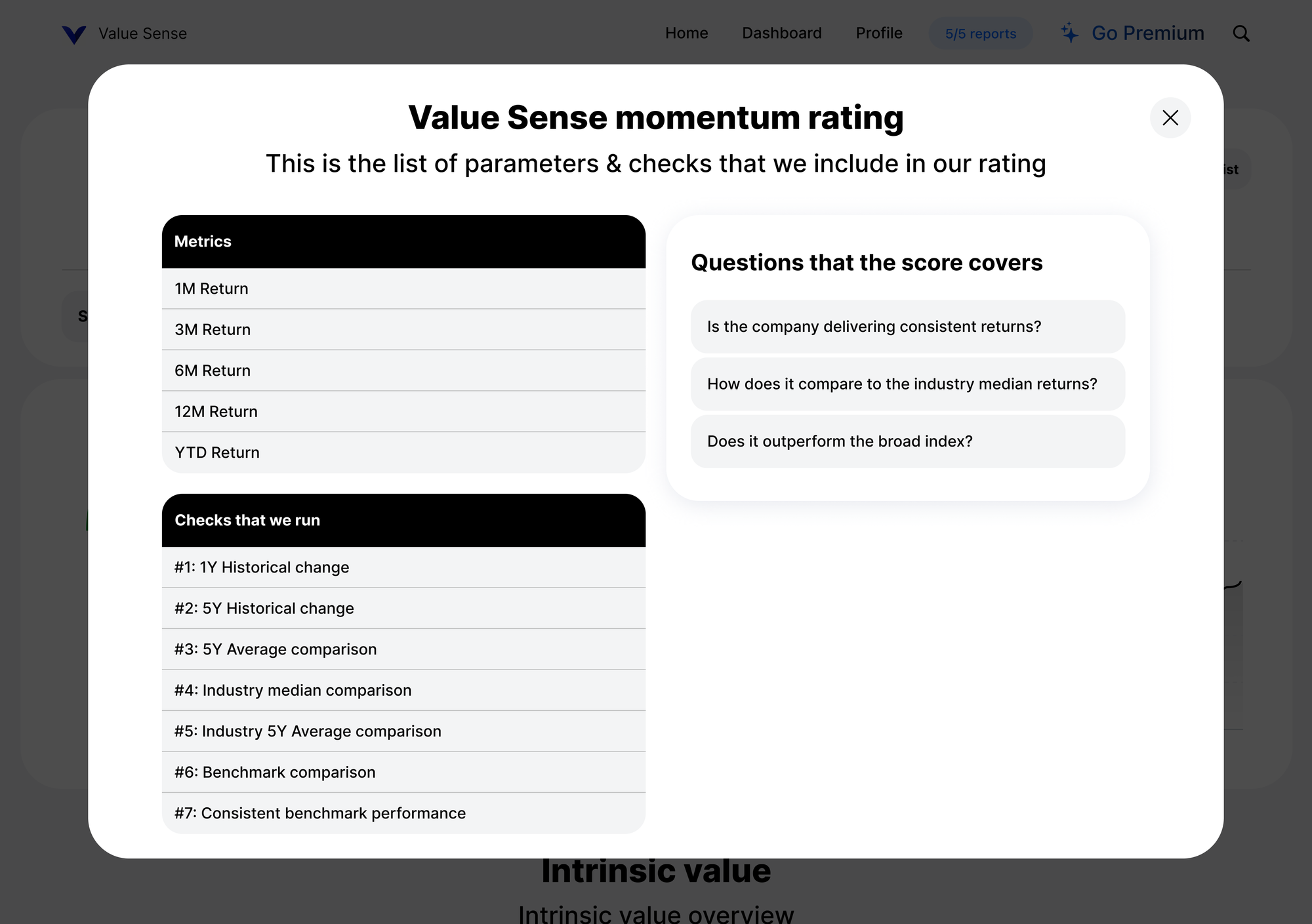
Task: Go to the Profile section
Action: coord(878,33)
